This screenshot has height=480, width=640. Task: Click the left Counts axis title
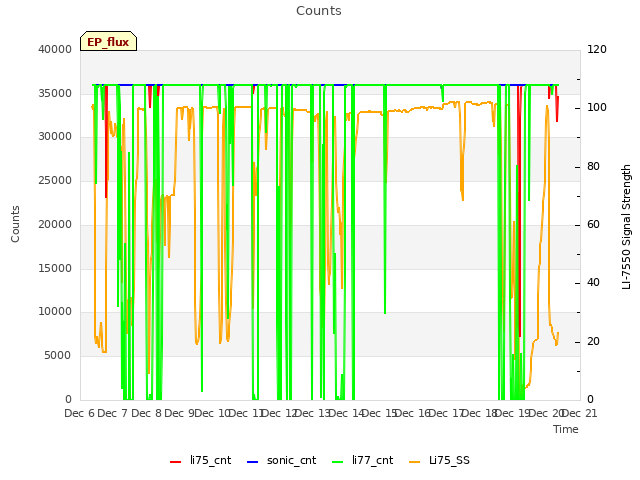[x=15, y=224]
